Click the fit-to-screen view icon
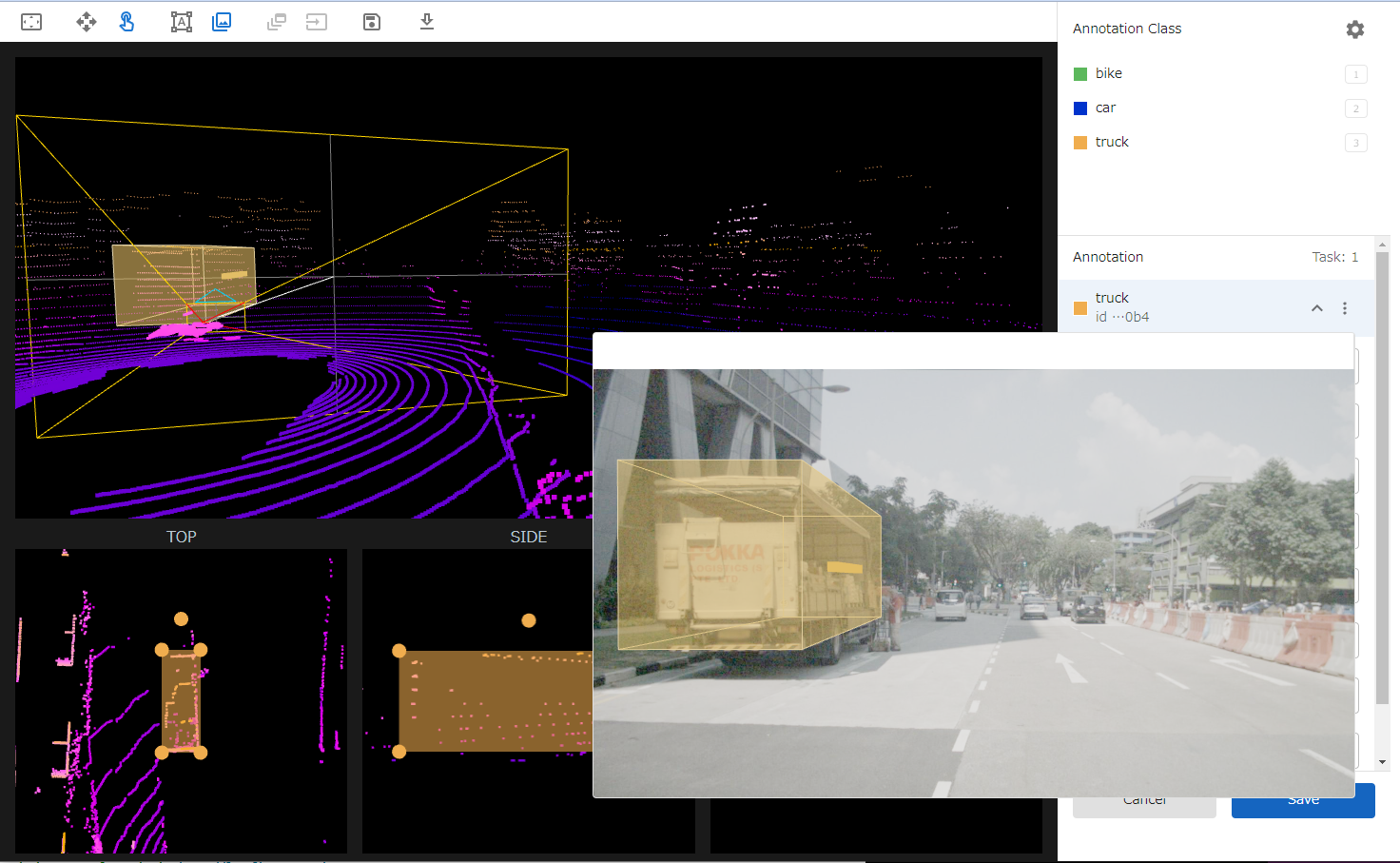The height and width of the screenshot is (863, 1400). point(31,22)
